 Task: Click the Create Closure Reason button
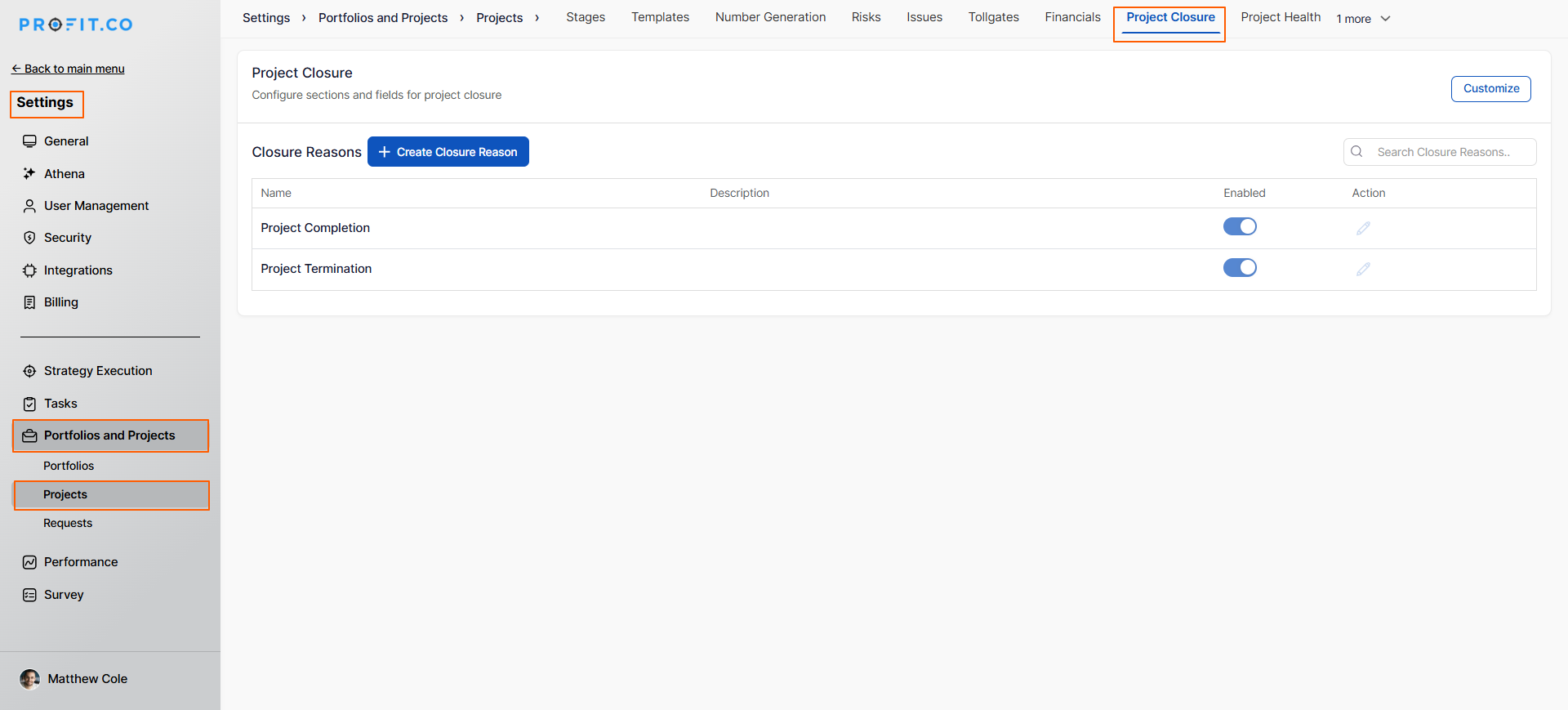tap(448, 152)
